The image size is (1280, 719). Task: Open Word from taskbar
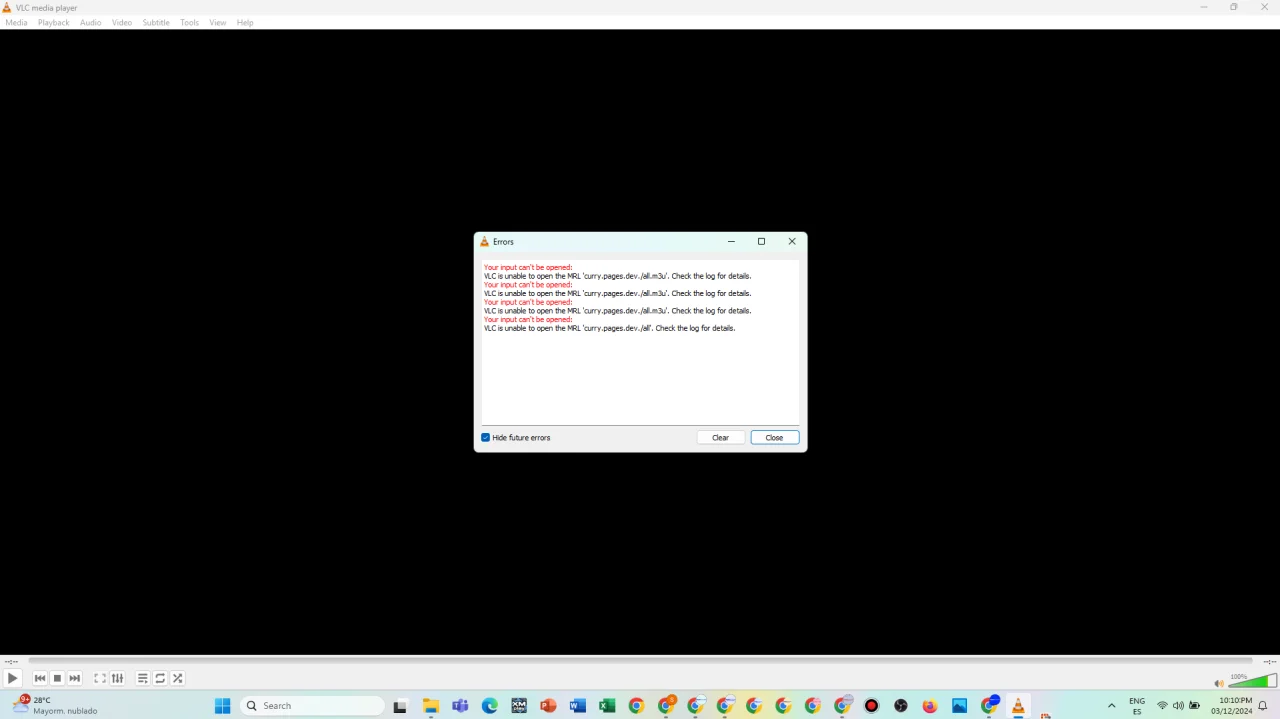[578, 706]
